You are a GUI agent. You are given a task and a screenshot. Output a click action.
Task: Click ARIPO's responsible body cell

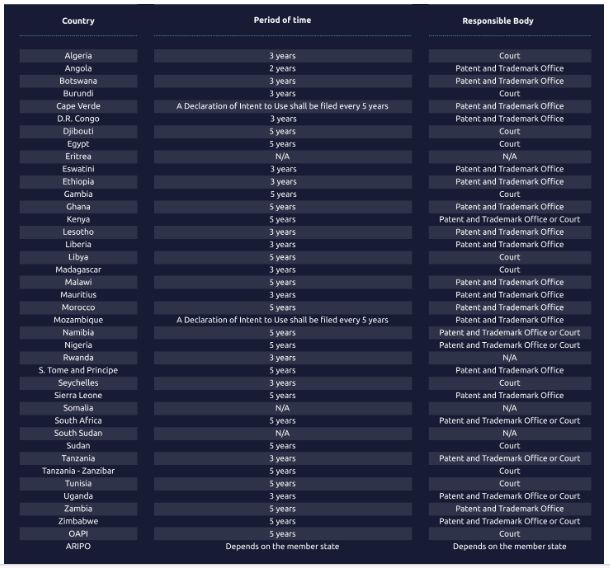click(509, 546)
